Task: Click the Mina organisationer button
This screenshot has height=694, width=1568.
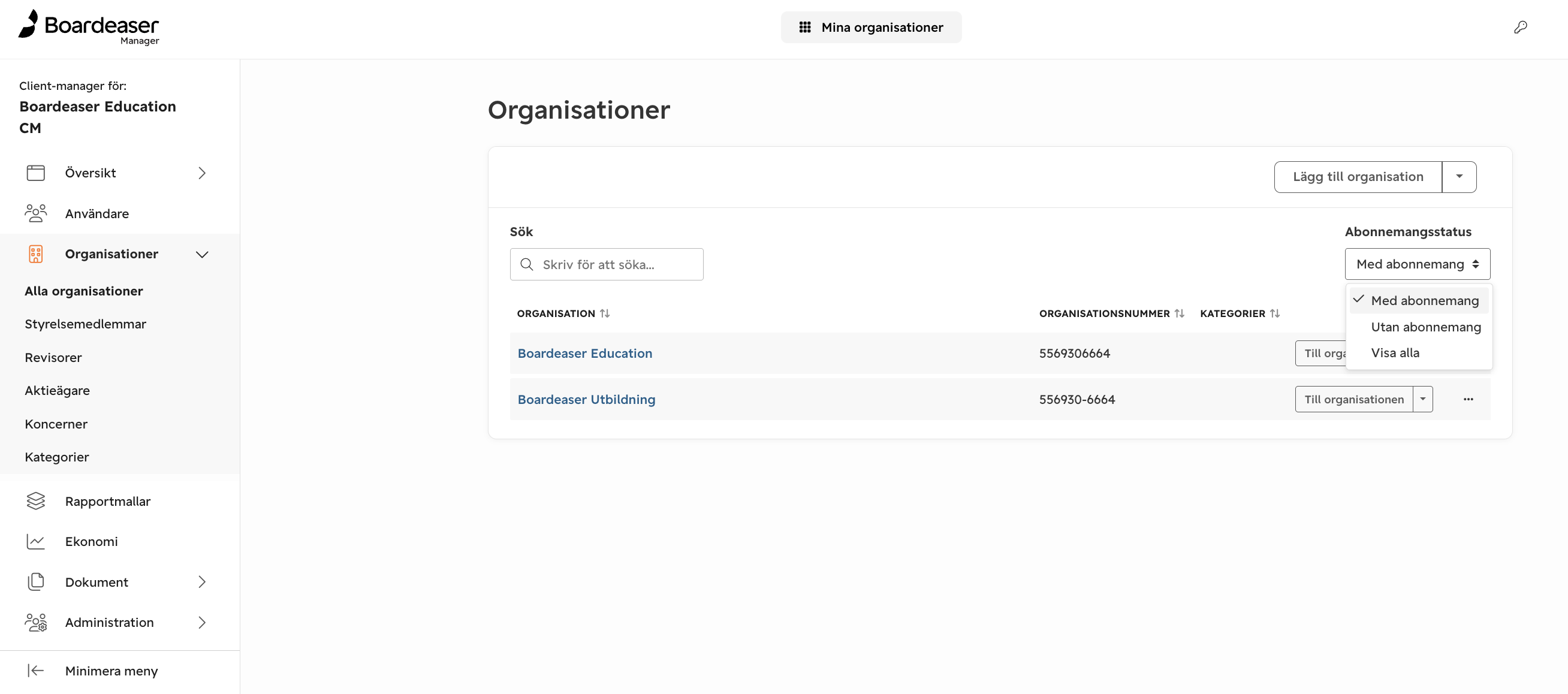Action: click(871, 28)
